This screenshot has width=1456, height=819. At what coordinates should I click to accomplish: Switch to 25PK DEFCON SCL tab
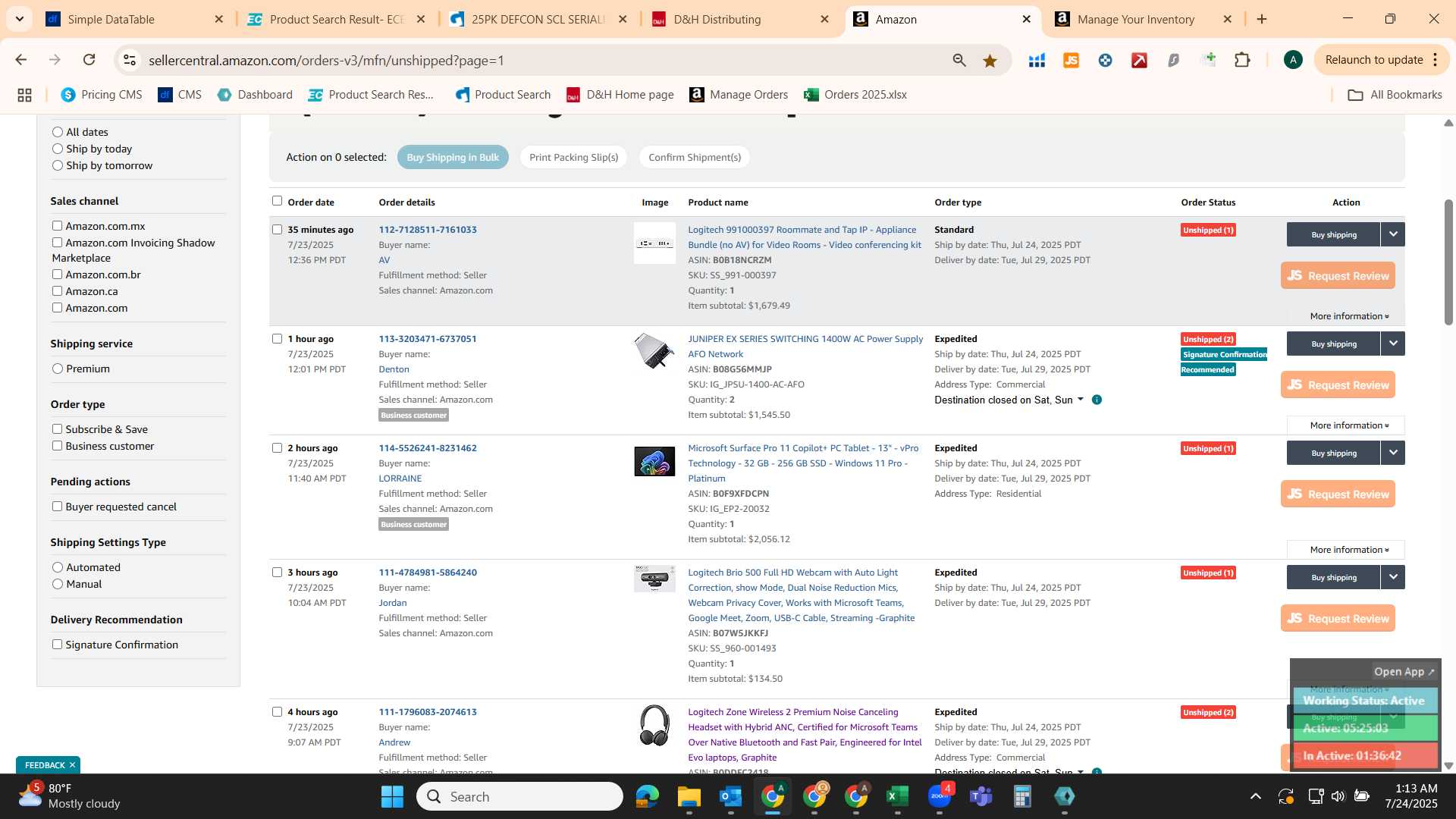(538, 20)
